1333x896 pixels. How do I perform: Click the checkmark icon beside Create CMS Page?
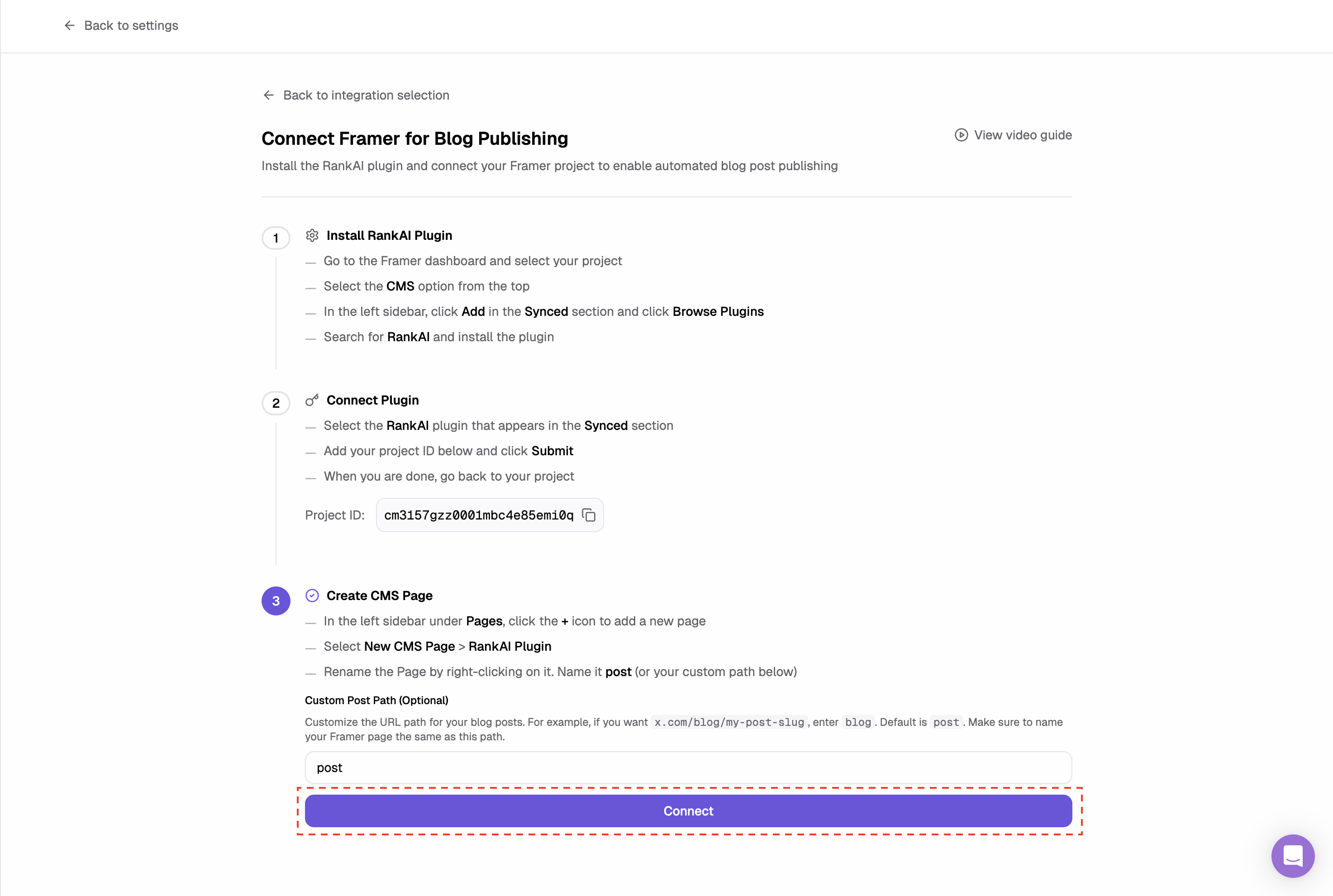[x=312, y=595]
